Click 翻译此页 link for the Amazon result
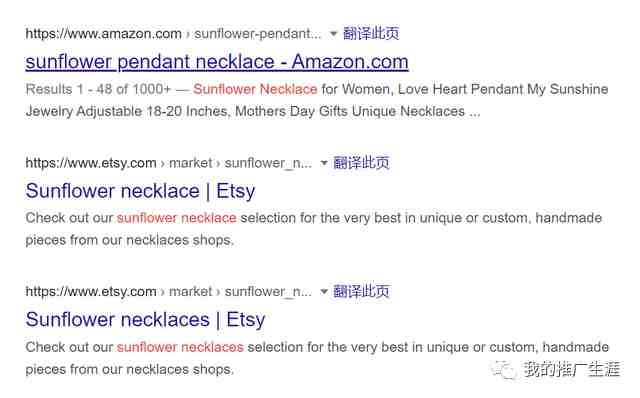The image size is (640, 398). (x=371, y=33)
